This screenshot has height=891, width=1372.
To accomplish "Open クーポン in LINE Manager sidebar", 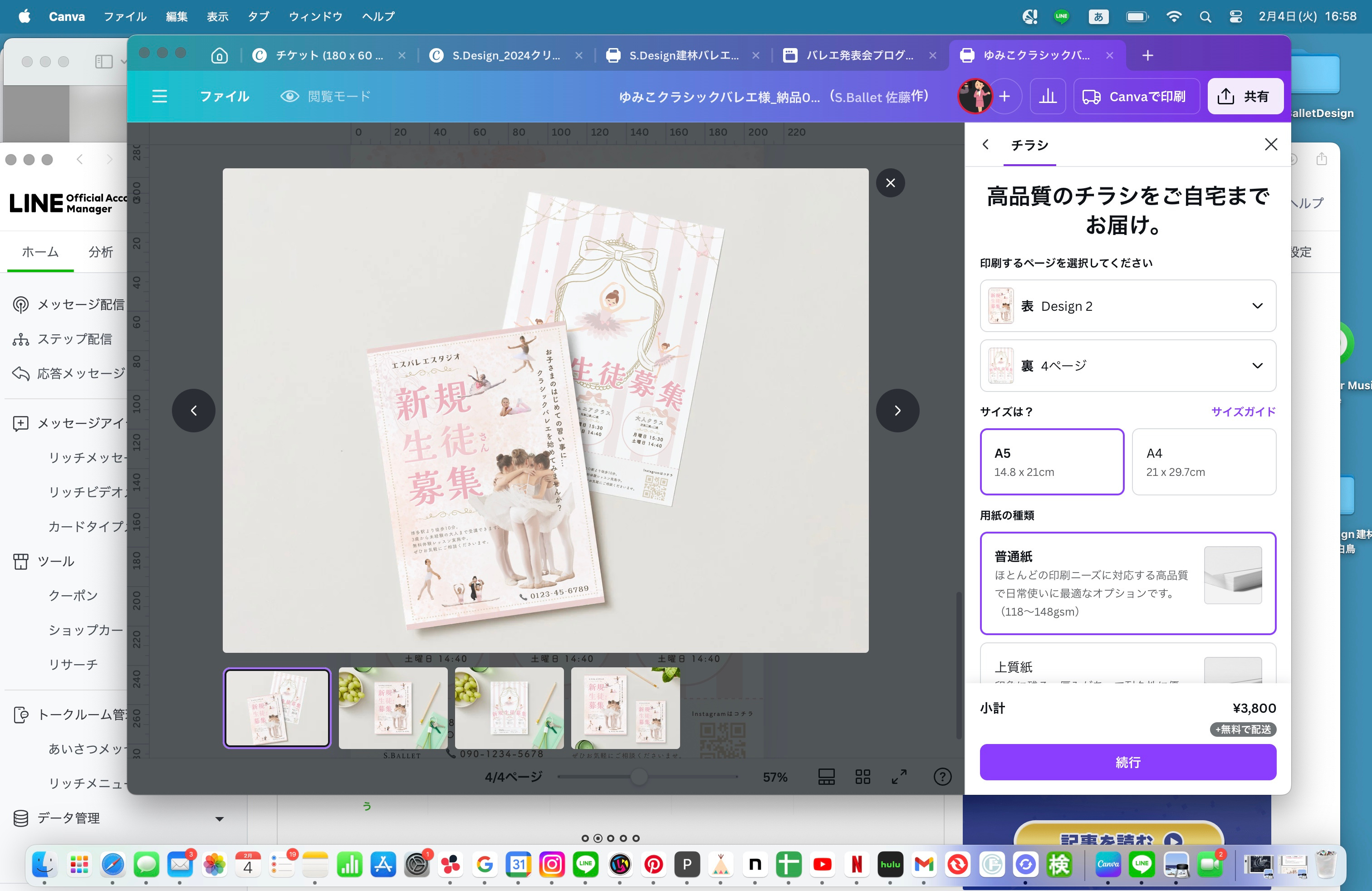I will pos(73,595).
